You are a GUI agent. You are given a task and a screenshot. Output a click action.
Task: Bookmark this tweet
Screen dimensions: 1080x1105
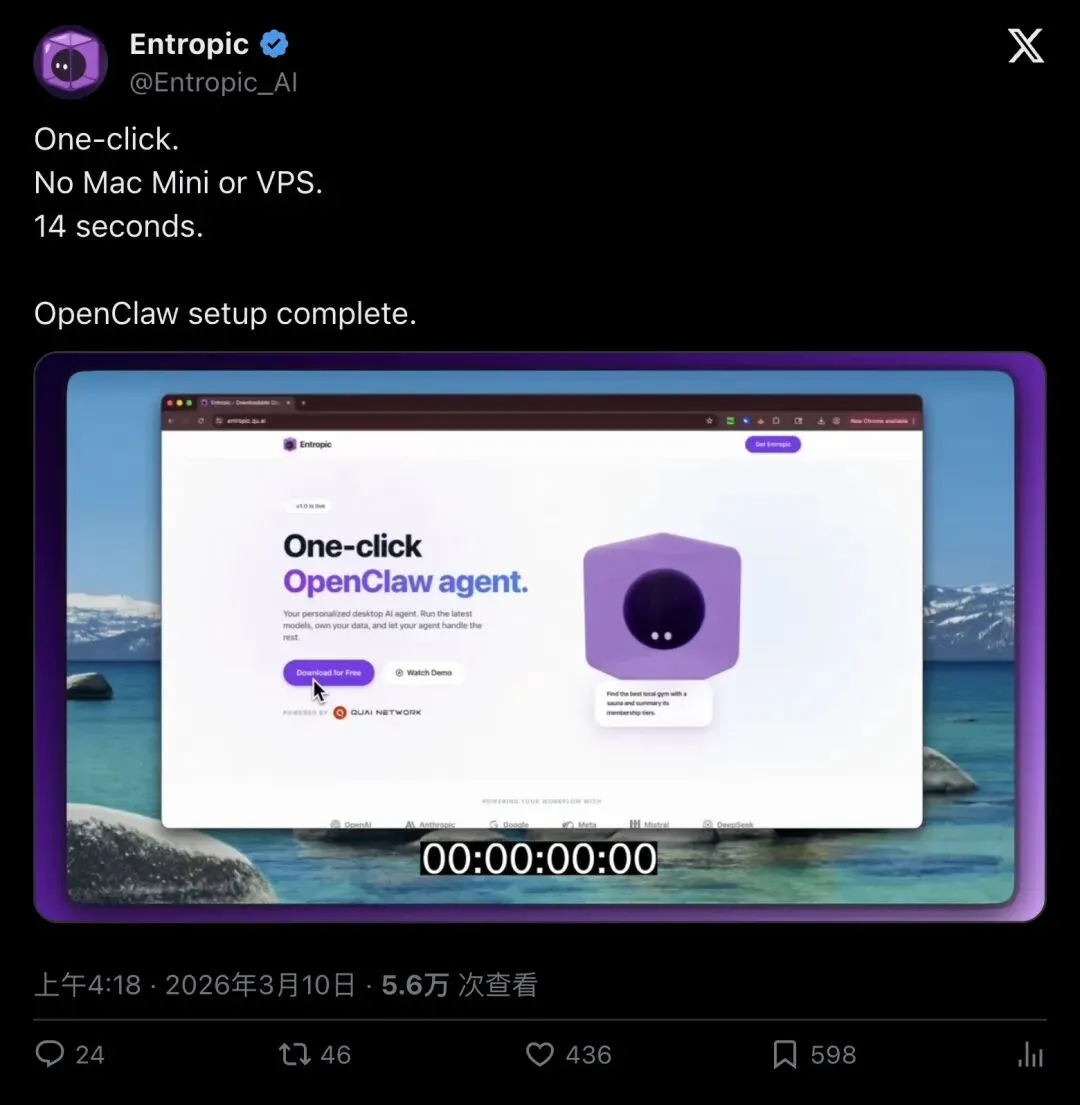coord(785,1054)
